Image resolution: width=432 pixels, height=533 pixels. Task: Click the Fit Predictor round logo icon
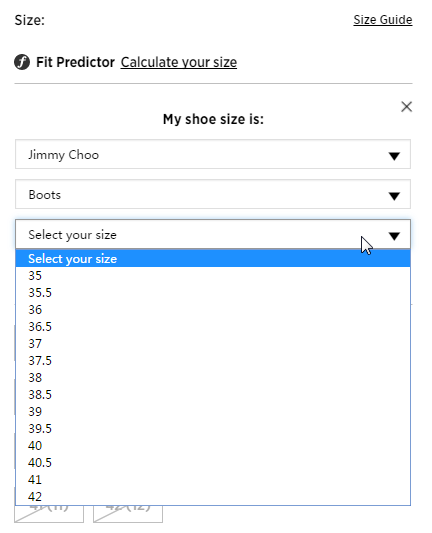22,62
